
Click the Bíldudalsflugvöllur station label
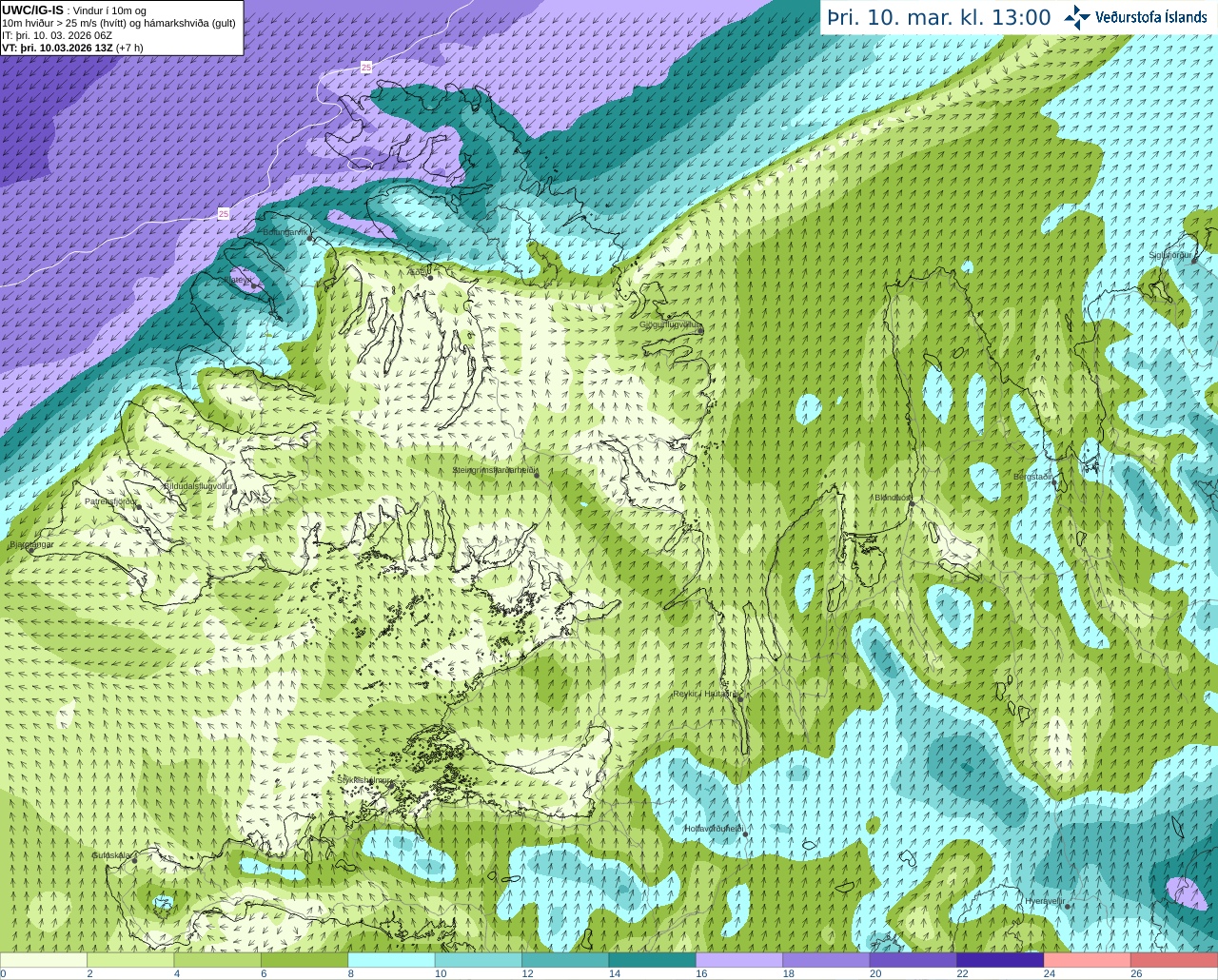[x=198, y=485]
